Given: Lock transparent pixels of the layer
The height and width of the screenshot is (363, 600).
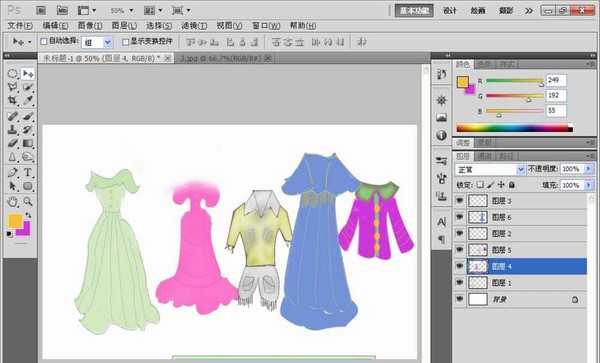Looking at the screenshot, I should (480, 185).
